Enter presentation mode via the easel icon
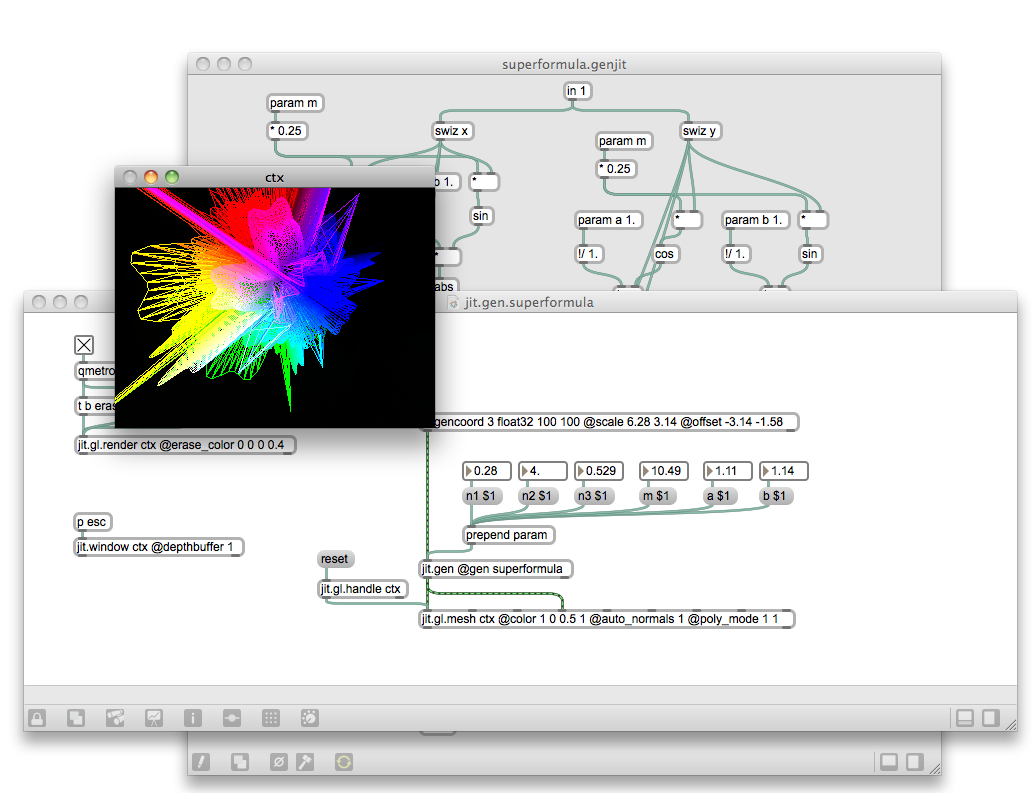This screenshot has height=793, width=1034. click(153, 718)
